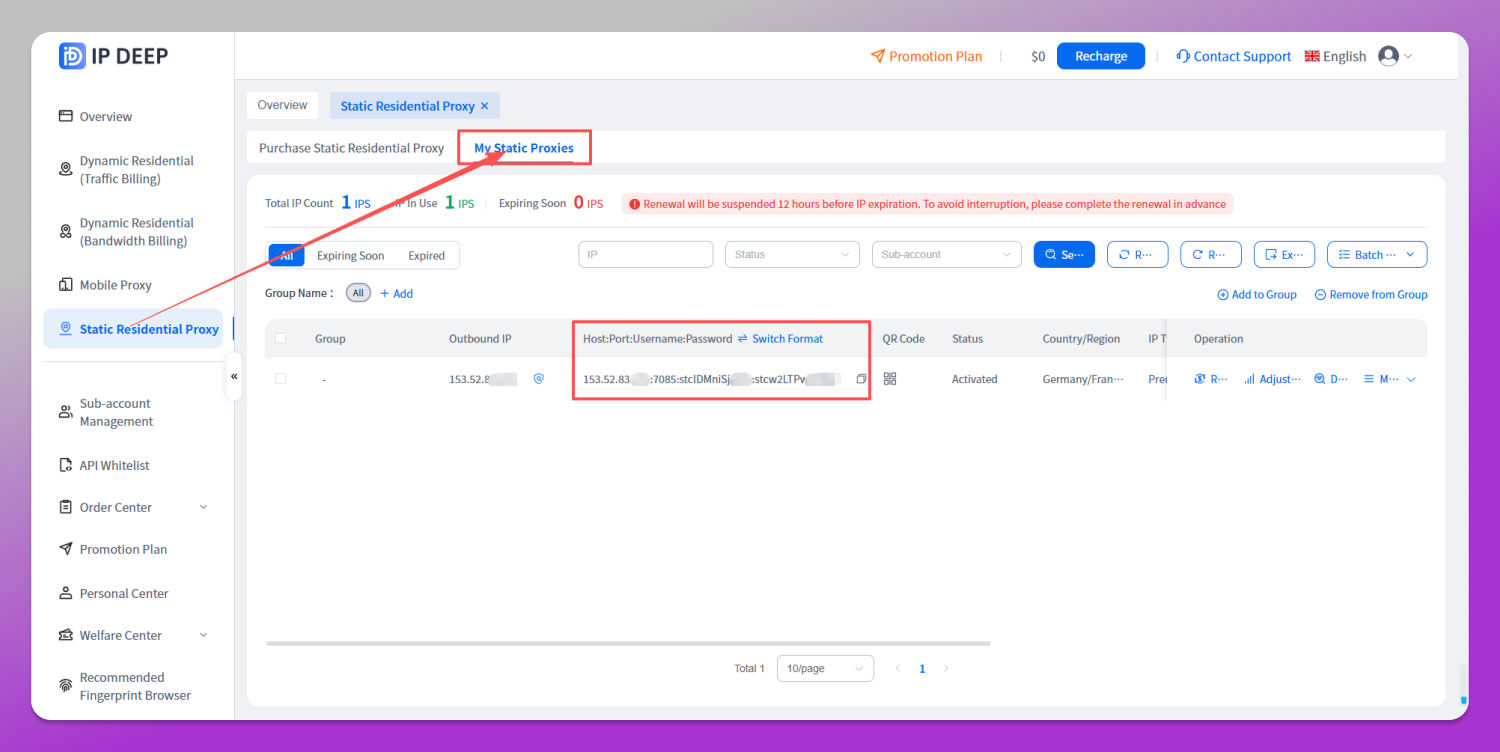This screenshot has height=752, width=1500.
Task: Select the Expiring Soon filter
Action: coord(350,255)
